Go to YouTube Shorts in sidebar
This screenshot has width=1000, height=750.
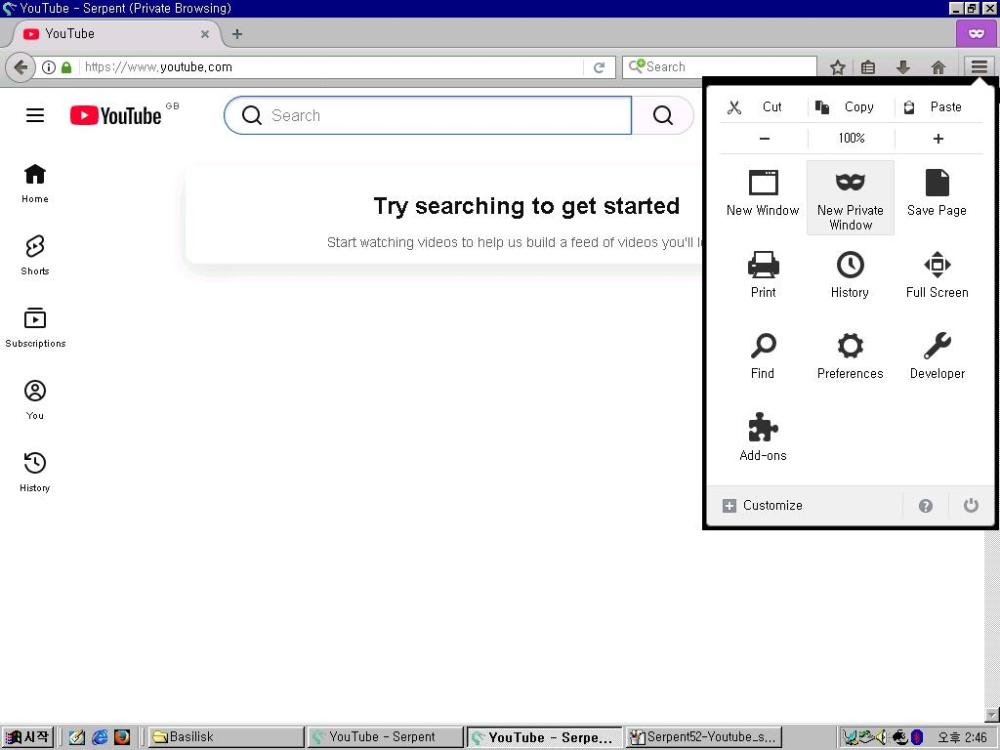coord(35,254)
